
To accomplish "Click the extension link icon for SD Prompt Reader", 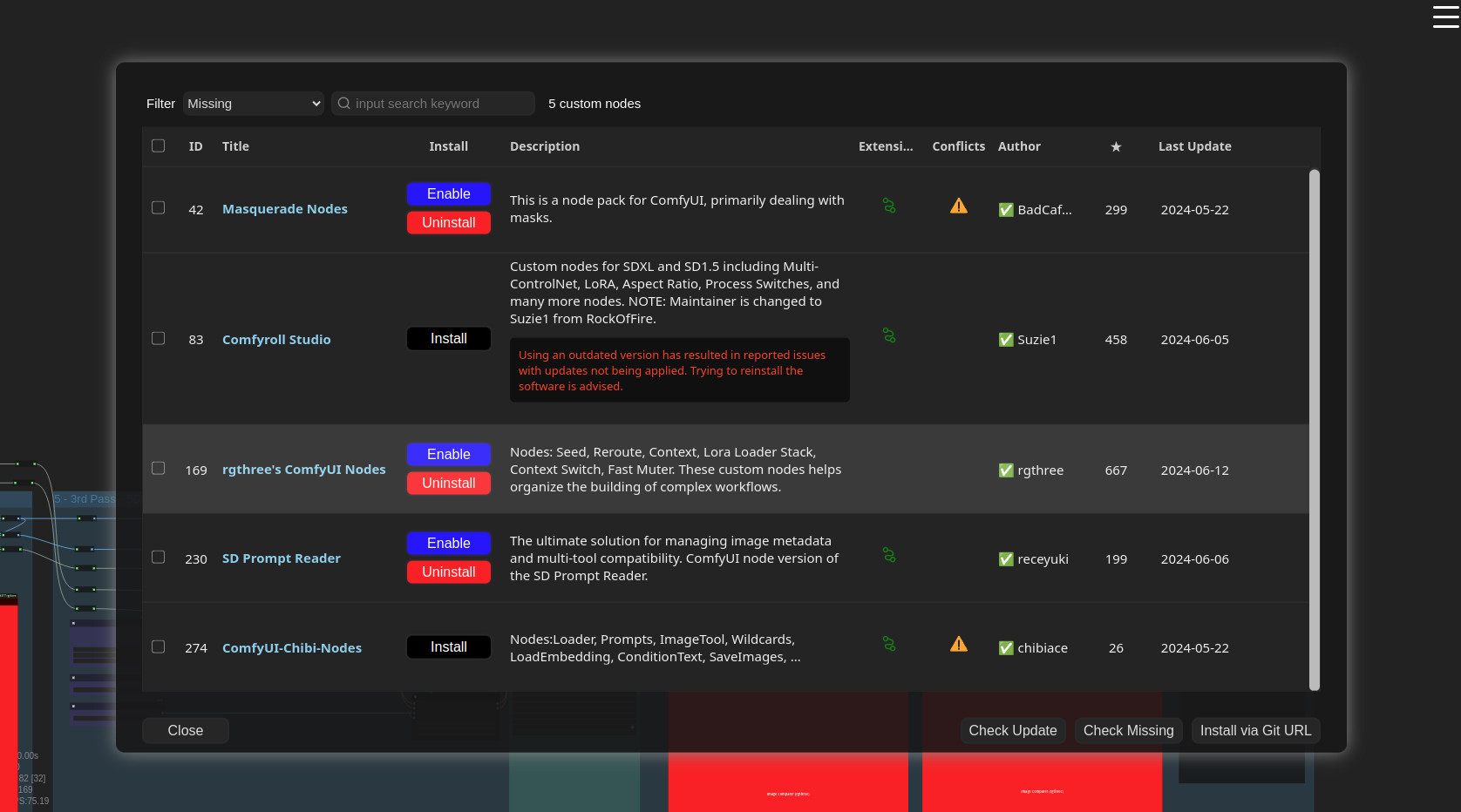I will click(x=888, y=555).
